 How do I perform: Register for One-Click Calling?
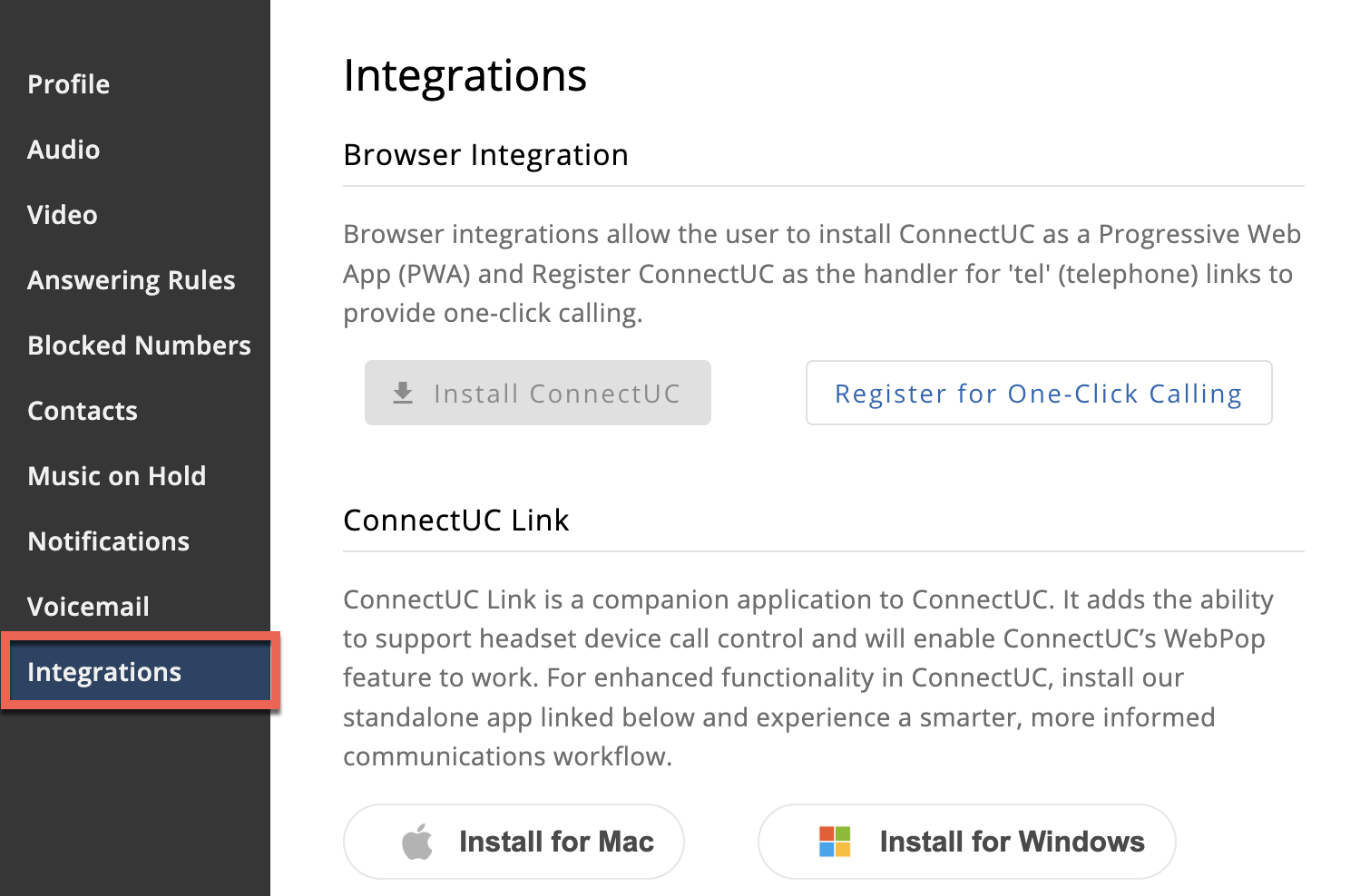(x=1039, y=393)
